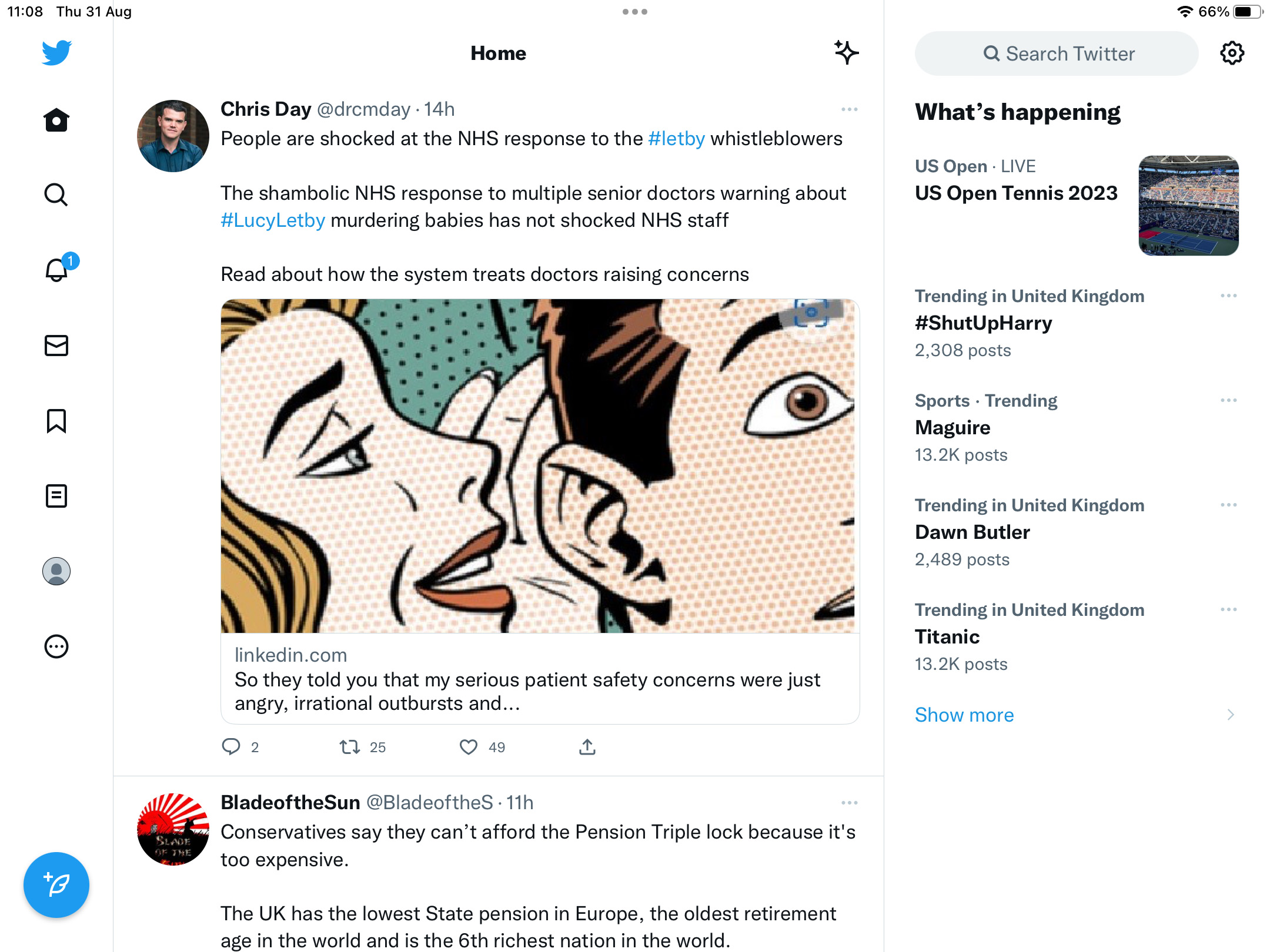
Task: Open Notifications bell icon
Action: [56, 270]
